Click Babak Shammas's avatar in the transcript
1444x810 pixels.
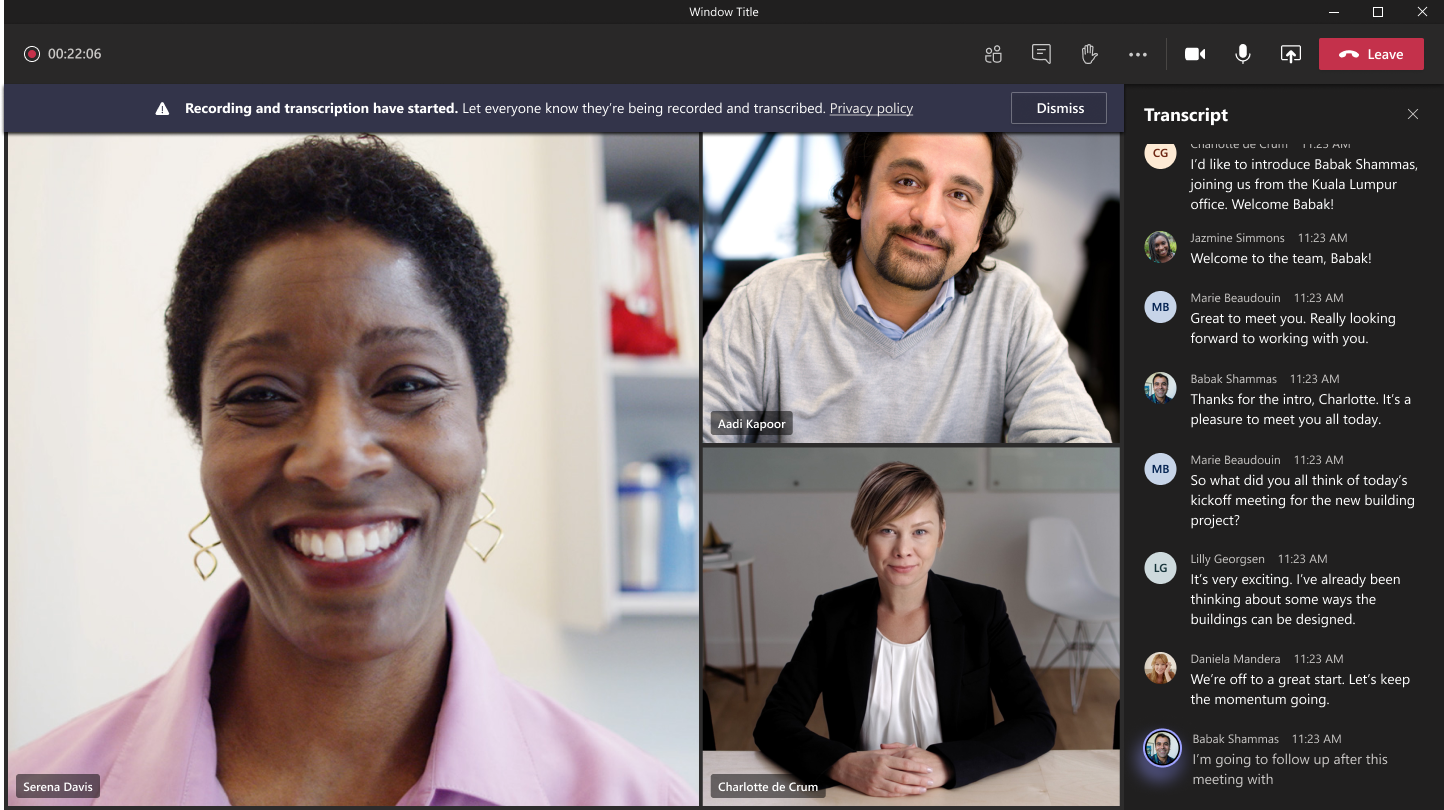[1160, 388]
